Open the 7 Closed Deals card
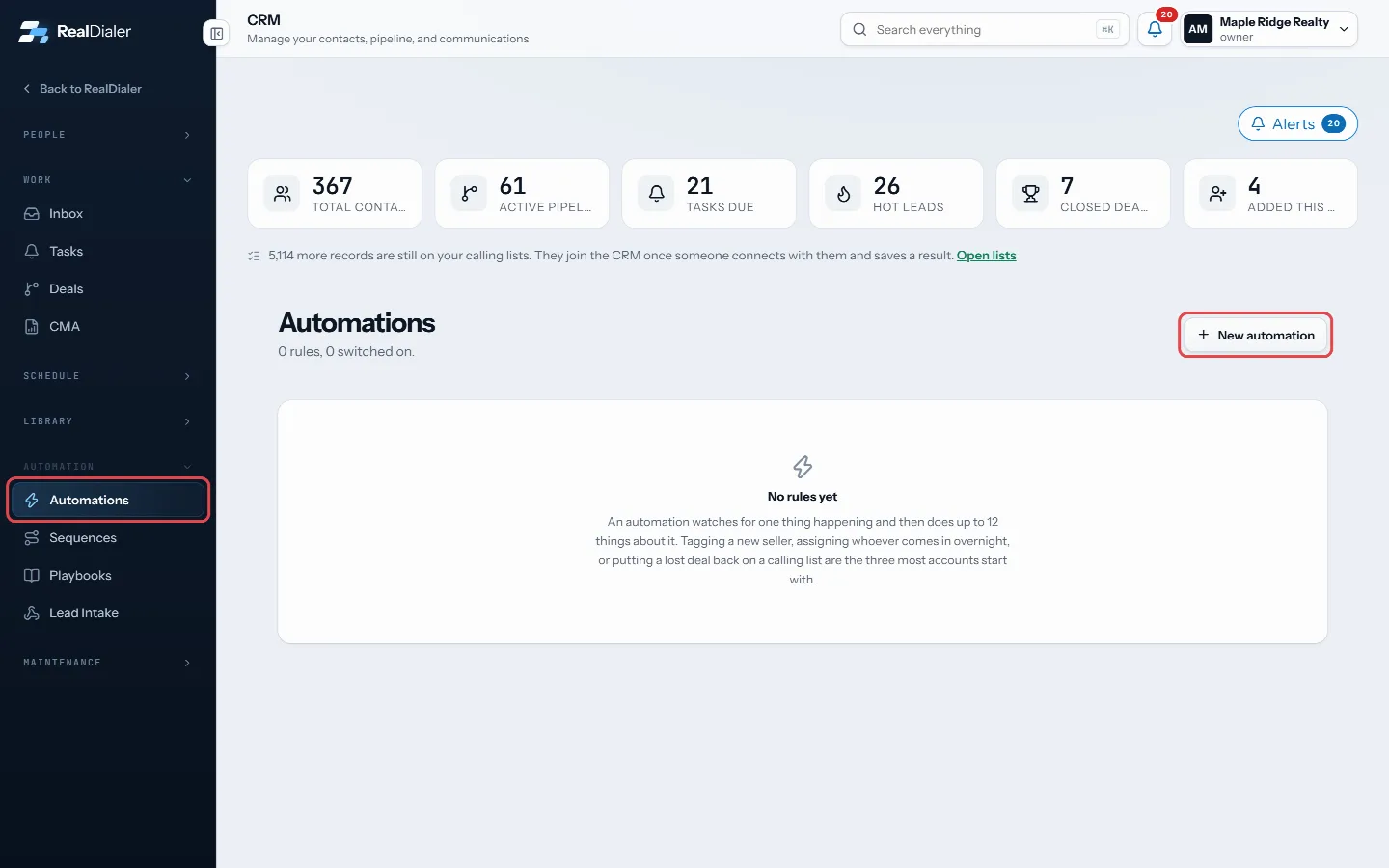This screenshot has height=868, width=1389. (x=1083, y=194)
